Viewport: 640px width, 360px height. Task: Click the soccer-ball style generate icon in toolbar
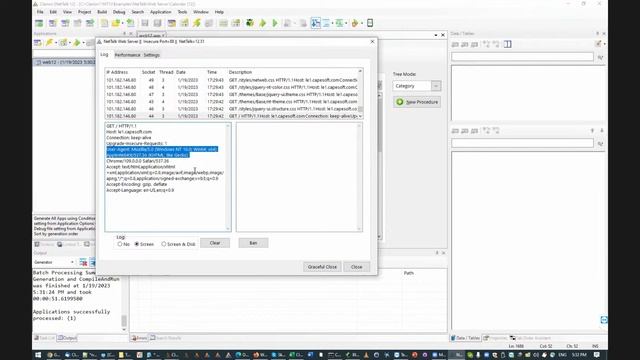250,23
